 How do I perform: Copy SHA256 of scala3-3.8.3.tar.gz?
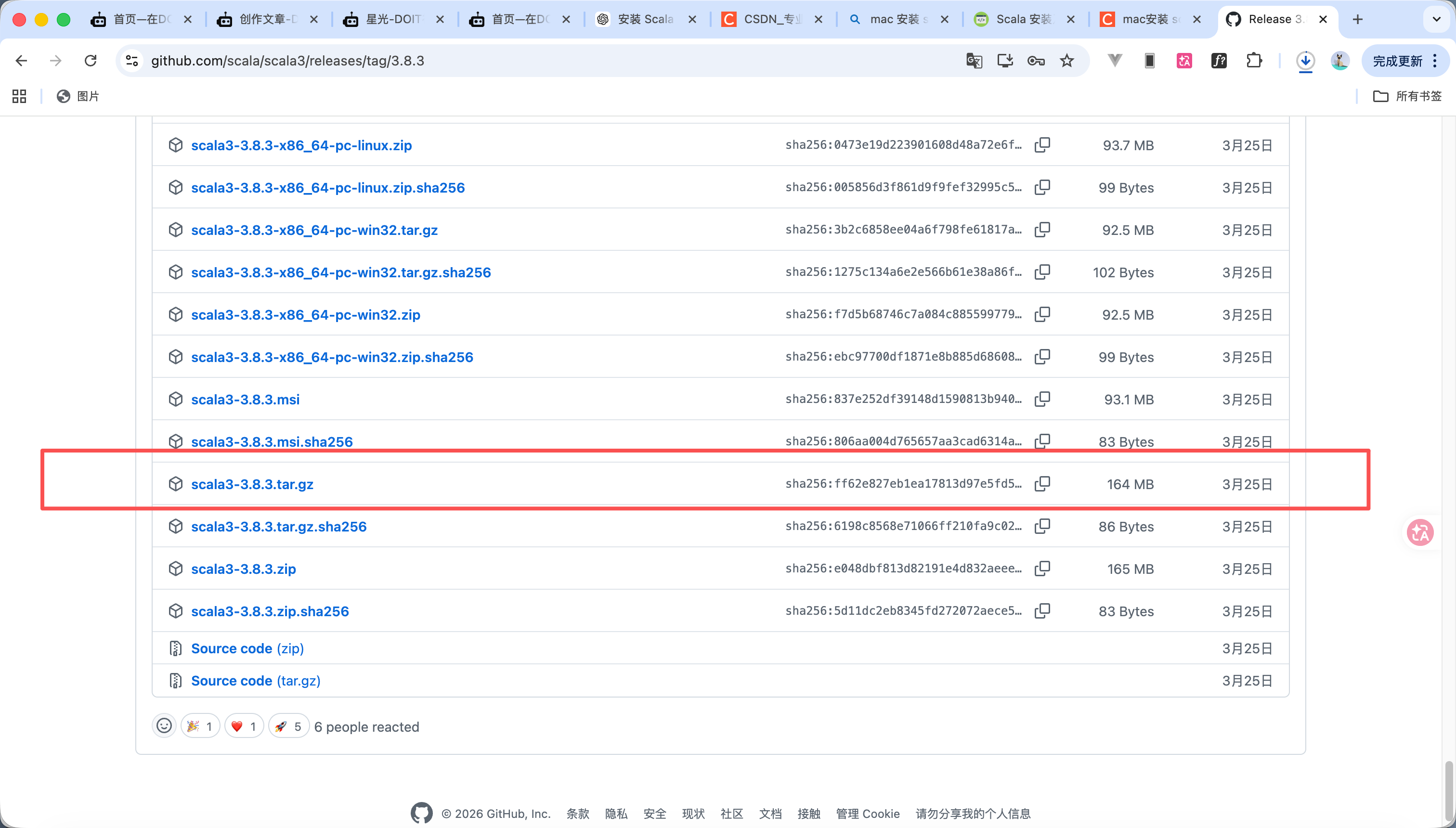(x=1042, y=483)
